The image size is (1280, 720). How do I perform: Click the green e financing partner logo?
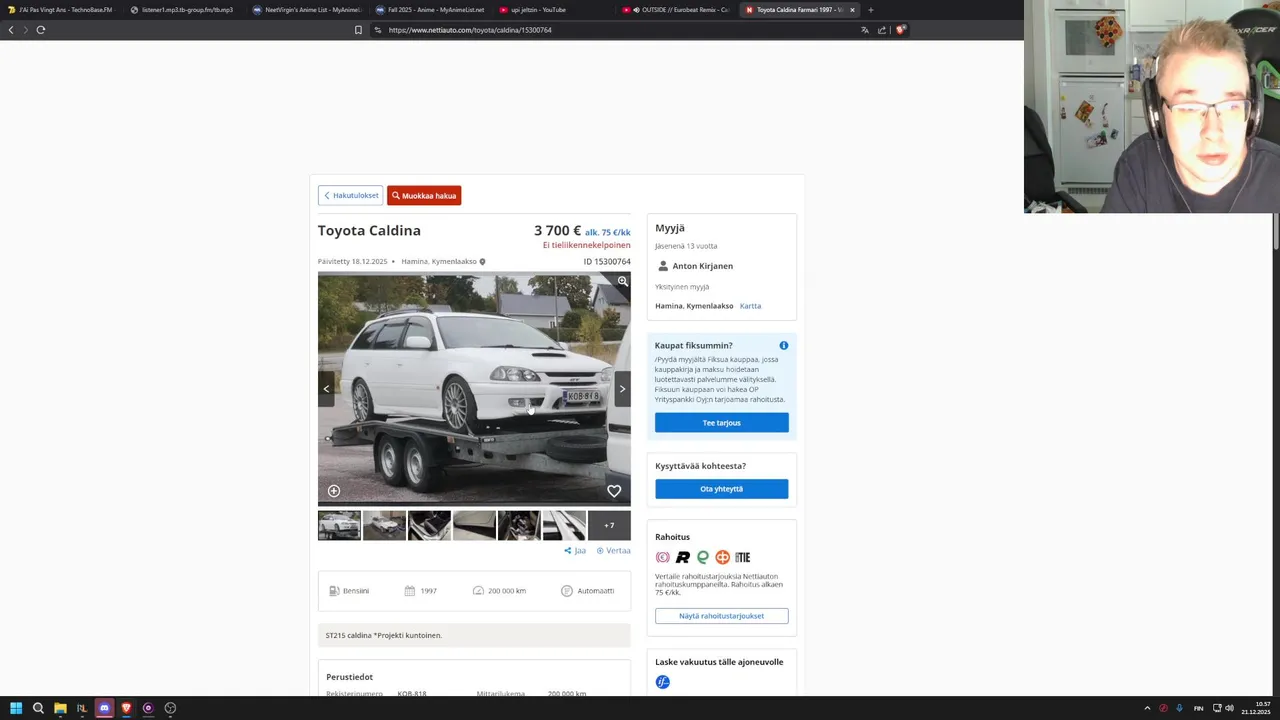(702, 557)
